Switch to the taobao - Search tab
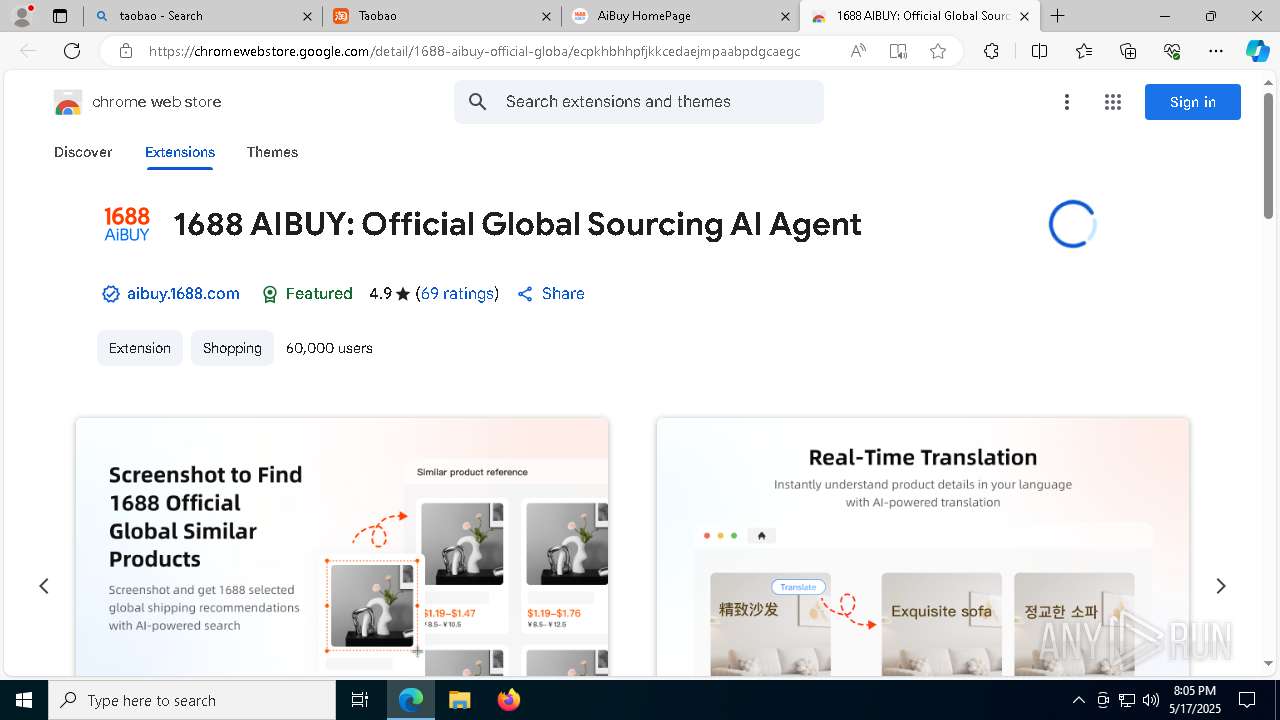Screen dimensions: 1280x720 point(200,16)
